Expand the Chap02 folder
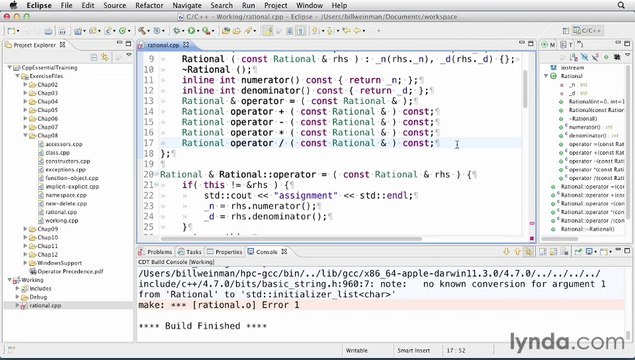The width and height of the screenshot is (635, 360). click(x=25, y=85)
